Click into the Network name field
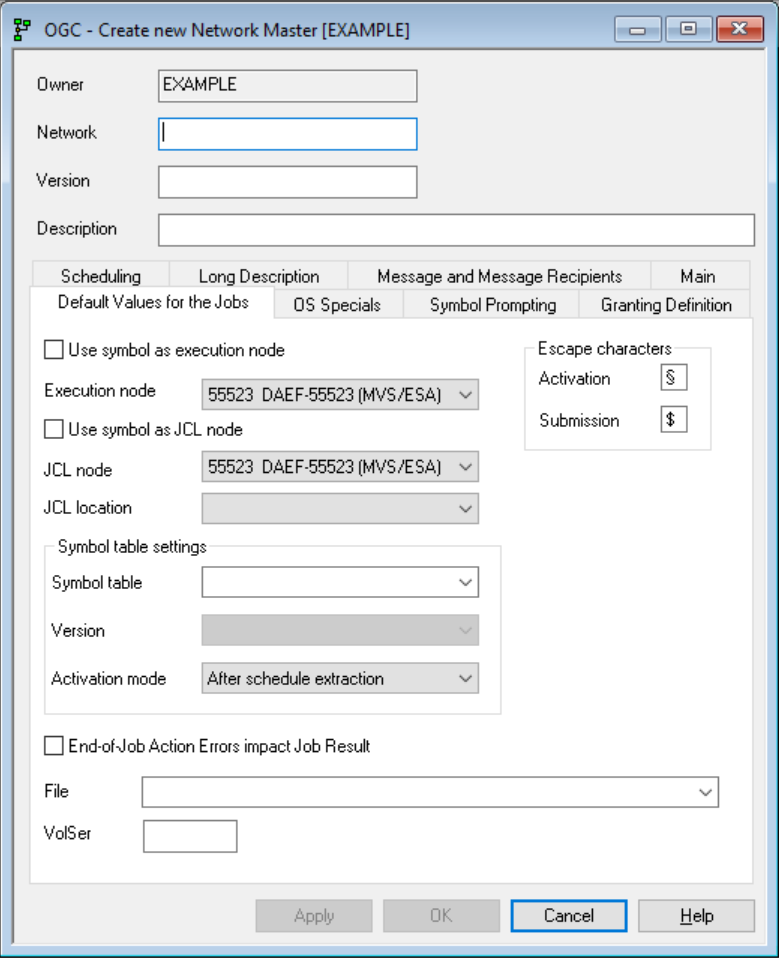 point(287,134)
